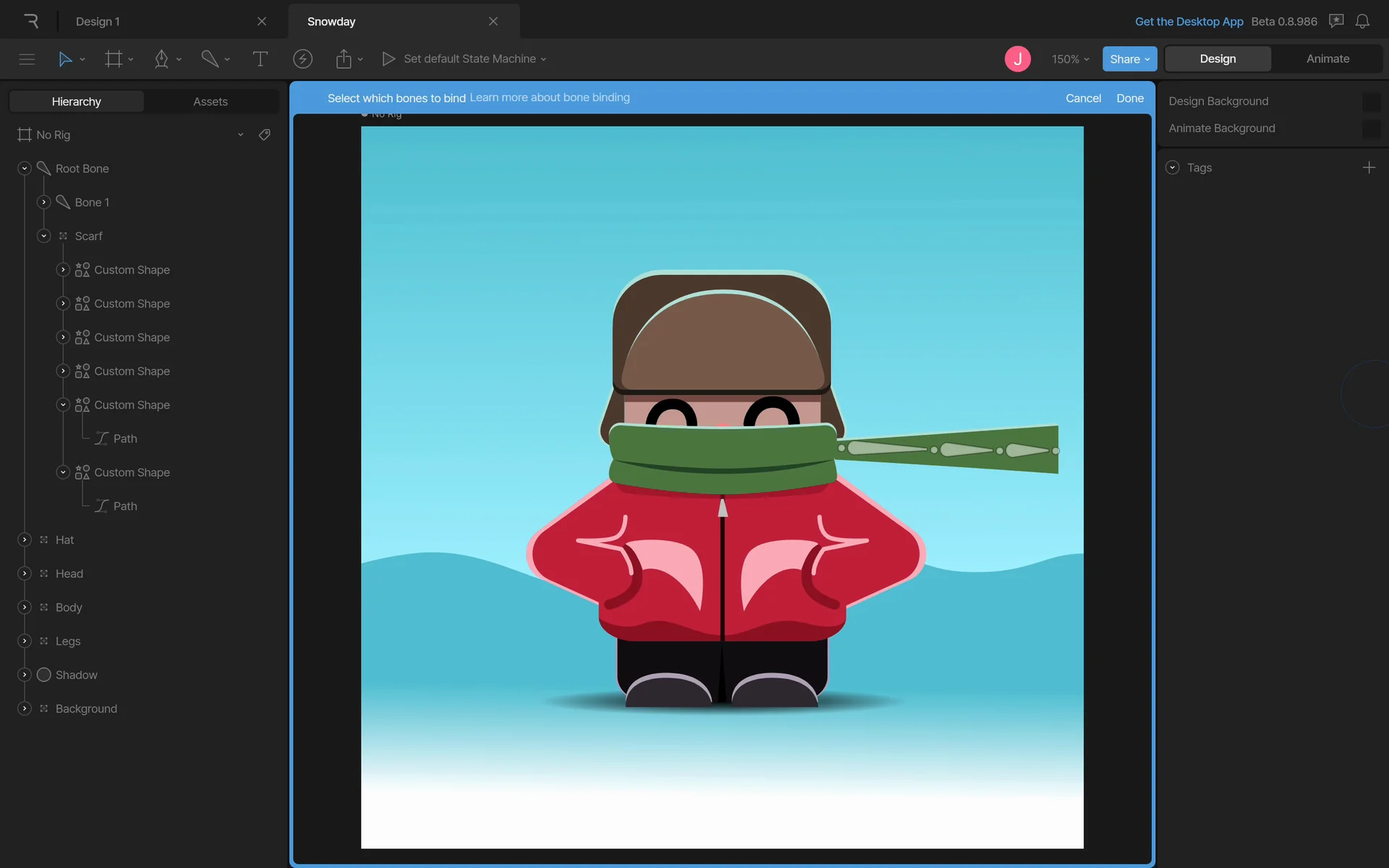1389x868 pixels.
Task: Select the Pen tool in toolbar
Action: 161,59
